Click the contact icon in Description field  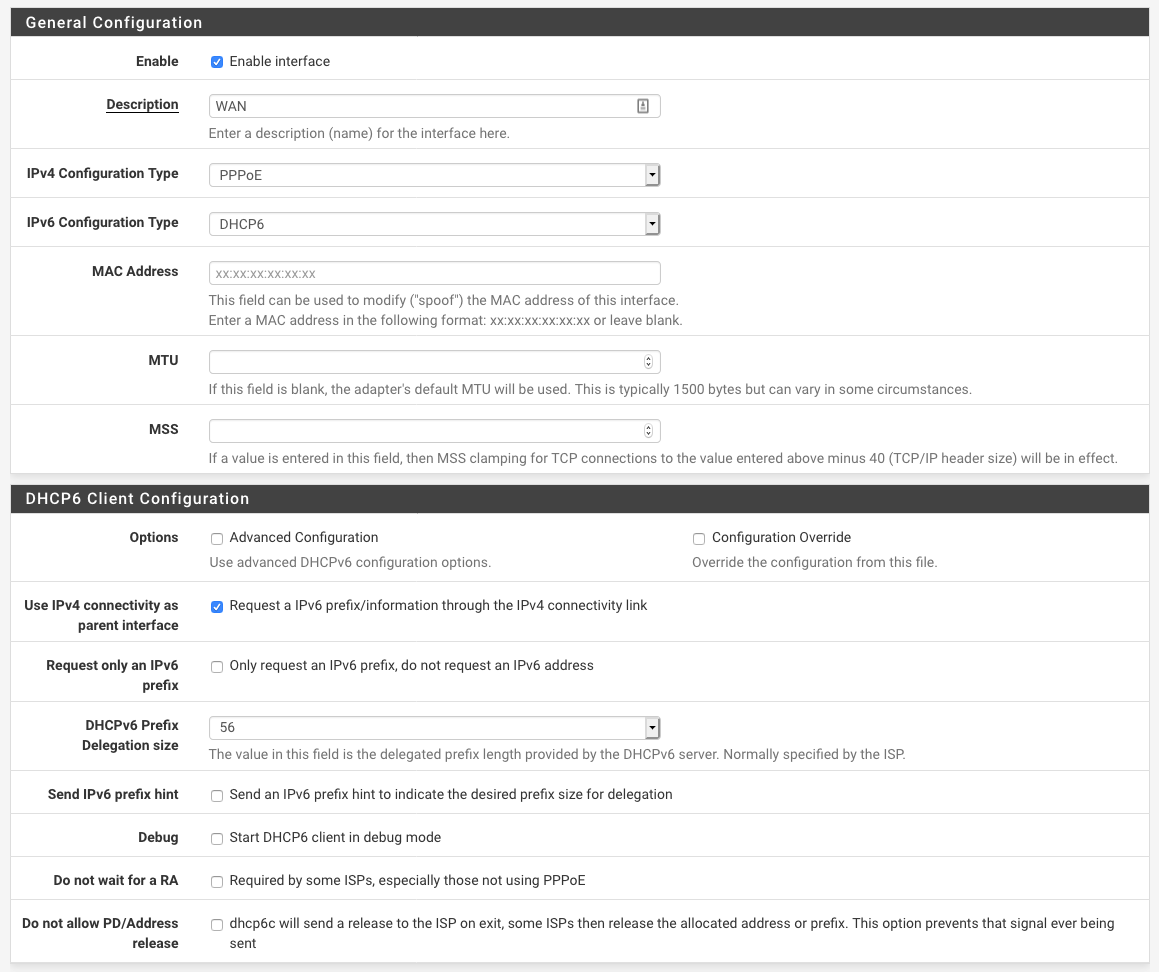click(642, 106)
